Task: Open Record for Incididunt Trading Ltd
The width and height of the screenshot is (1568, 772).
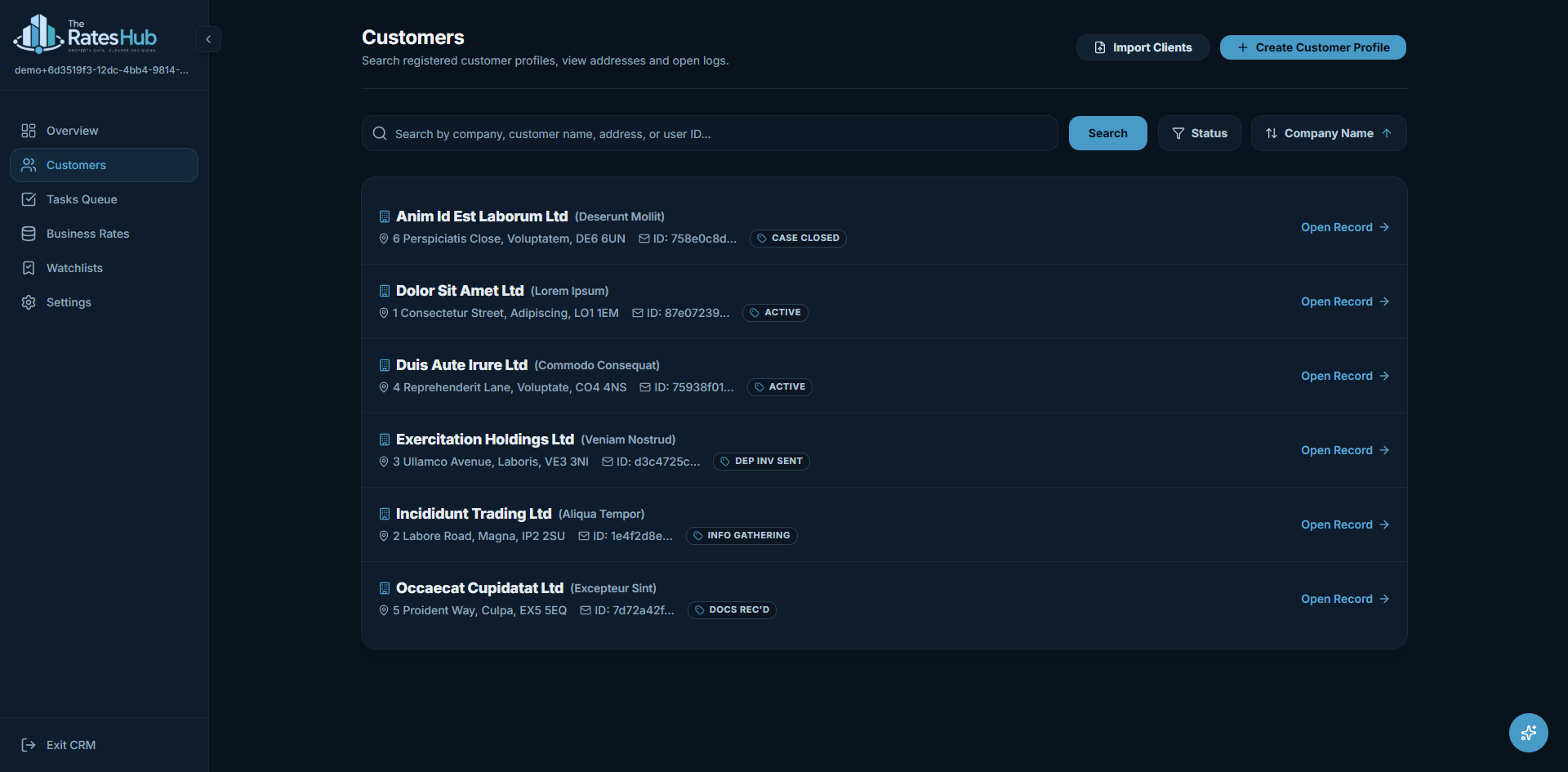Action: [1345, 524]
